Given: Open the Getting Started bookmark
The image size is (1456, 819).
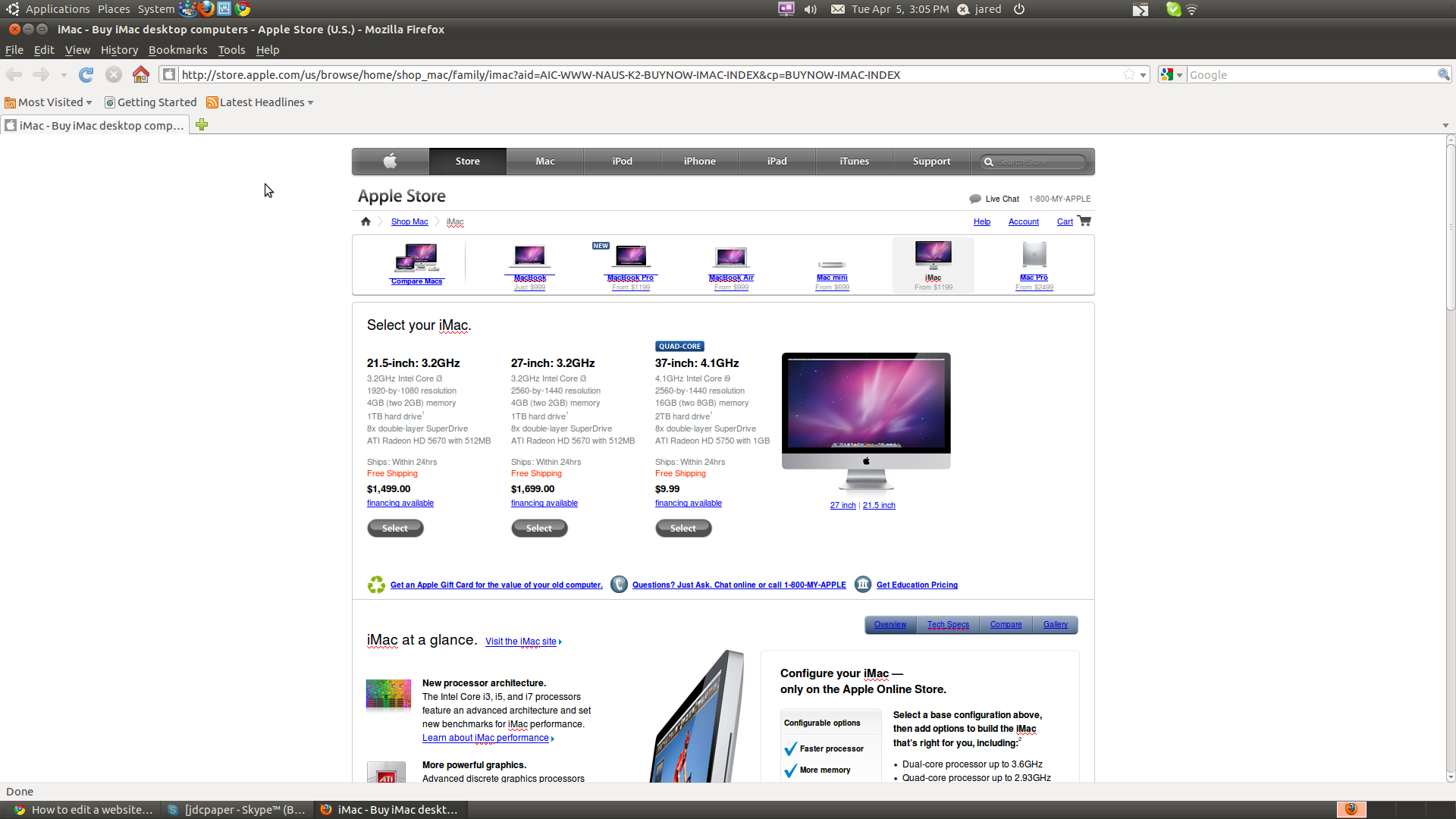Looking at the screenshot, I should pyautogui.click(x=150, y=102).
